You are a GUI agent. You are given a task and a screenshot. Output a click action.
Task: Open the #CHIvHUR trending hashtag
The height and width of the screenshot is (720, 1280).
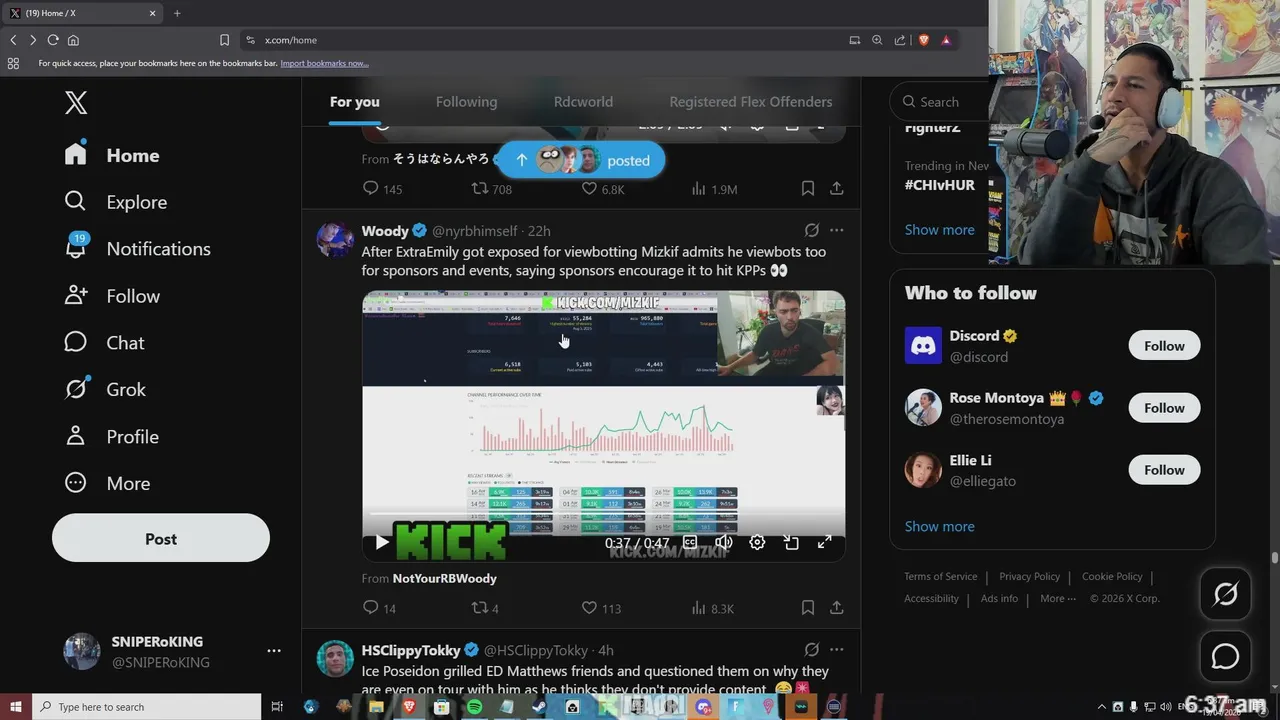[x=940, y=185]
